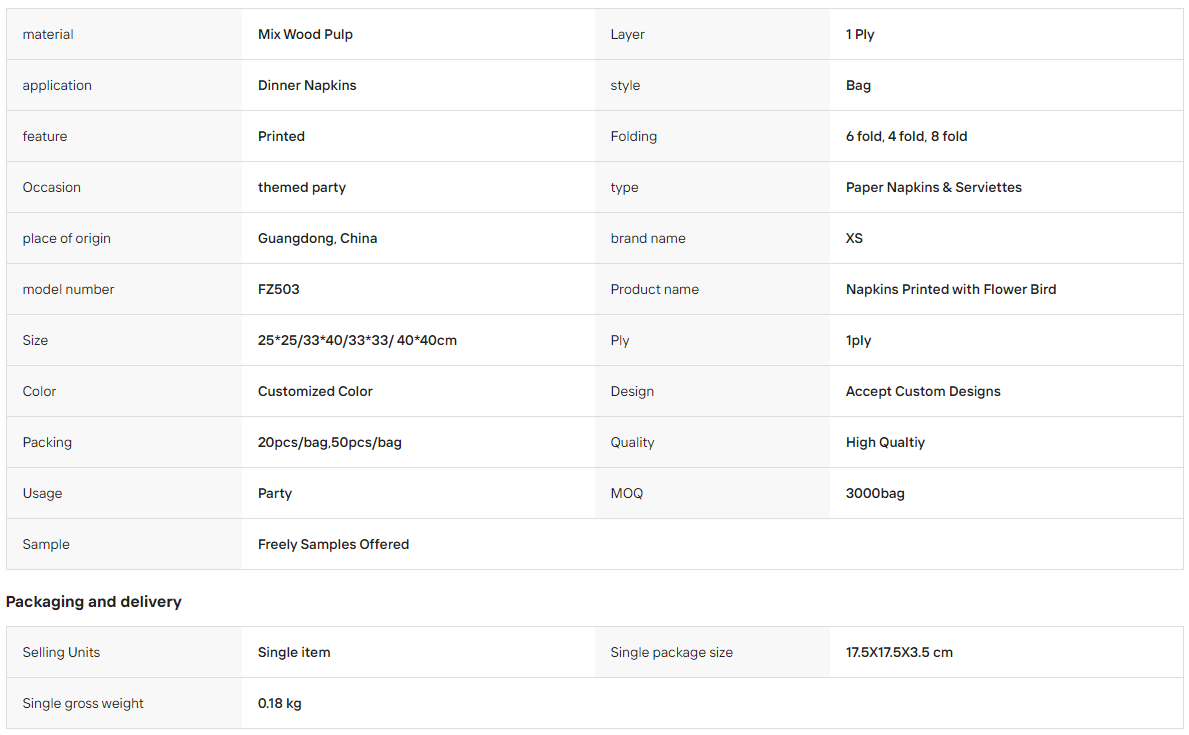Select the High Qualtiy quality value
The height and width of the screenshot is (735, 1189).
885,442
